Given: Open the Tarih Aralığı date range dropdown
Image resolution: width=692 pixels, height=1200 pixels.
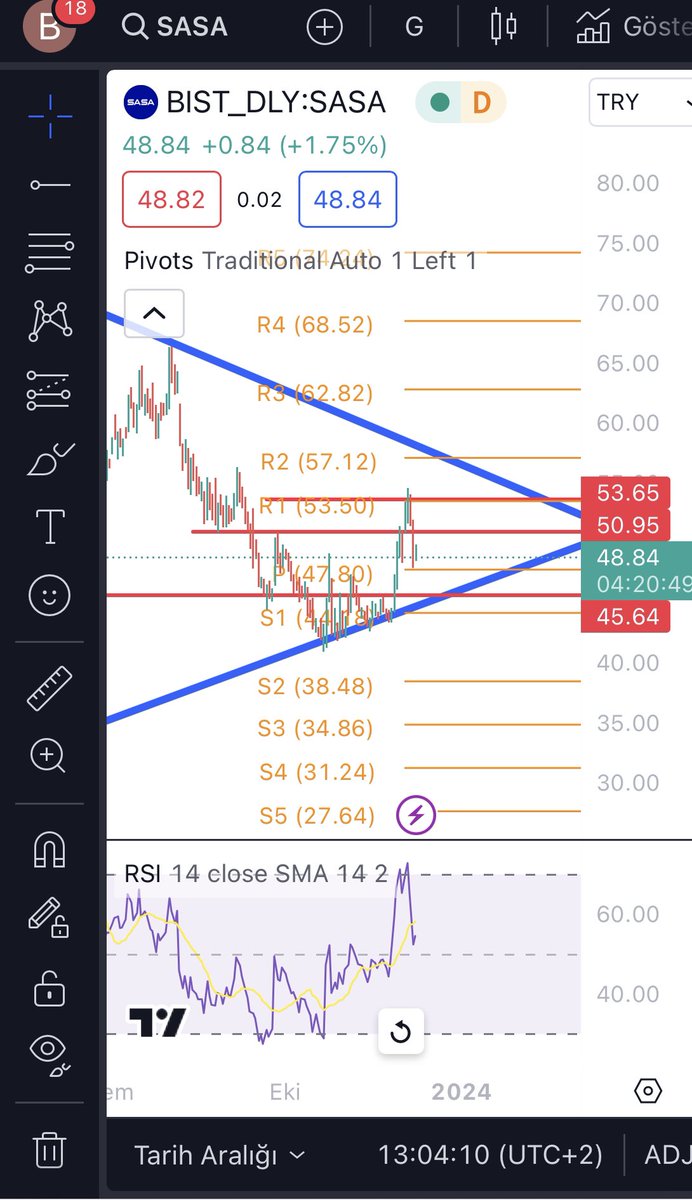Looking at the screenshot, I should [220, 1156].
